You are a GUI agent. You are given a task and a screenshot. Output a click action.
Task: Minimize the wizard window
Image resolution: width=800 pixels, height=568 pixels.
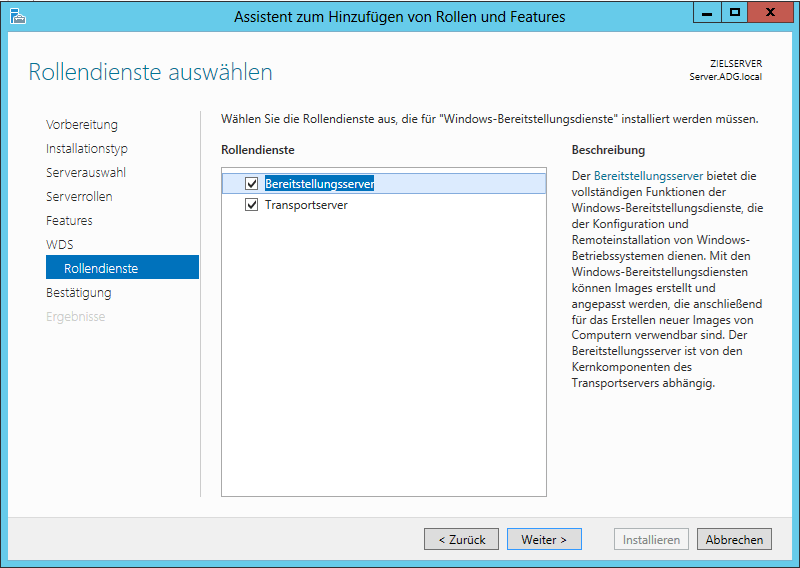(x=707, y=13)
